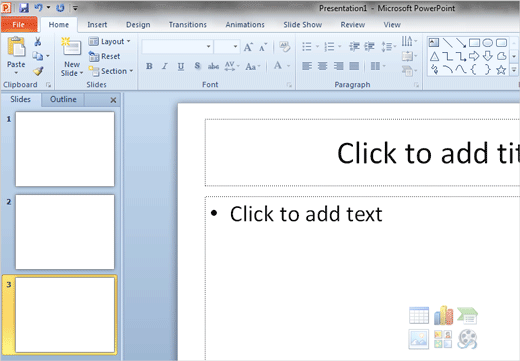Toggle Underline formatting

coord(181,67)
